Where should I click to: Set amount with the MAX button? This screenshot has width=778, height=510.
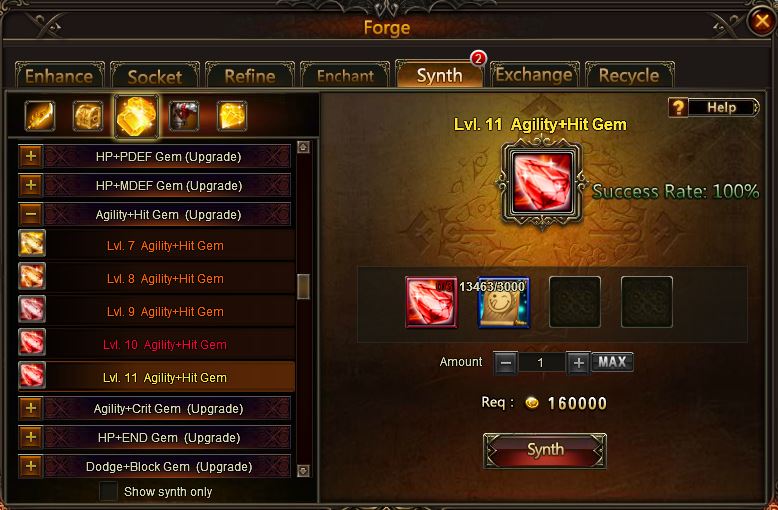pos(612,362)
